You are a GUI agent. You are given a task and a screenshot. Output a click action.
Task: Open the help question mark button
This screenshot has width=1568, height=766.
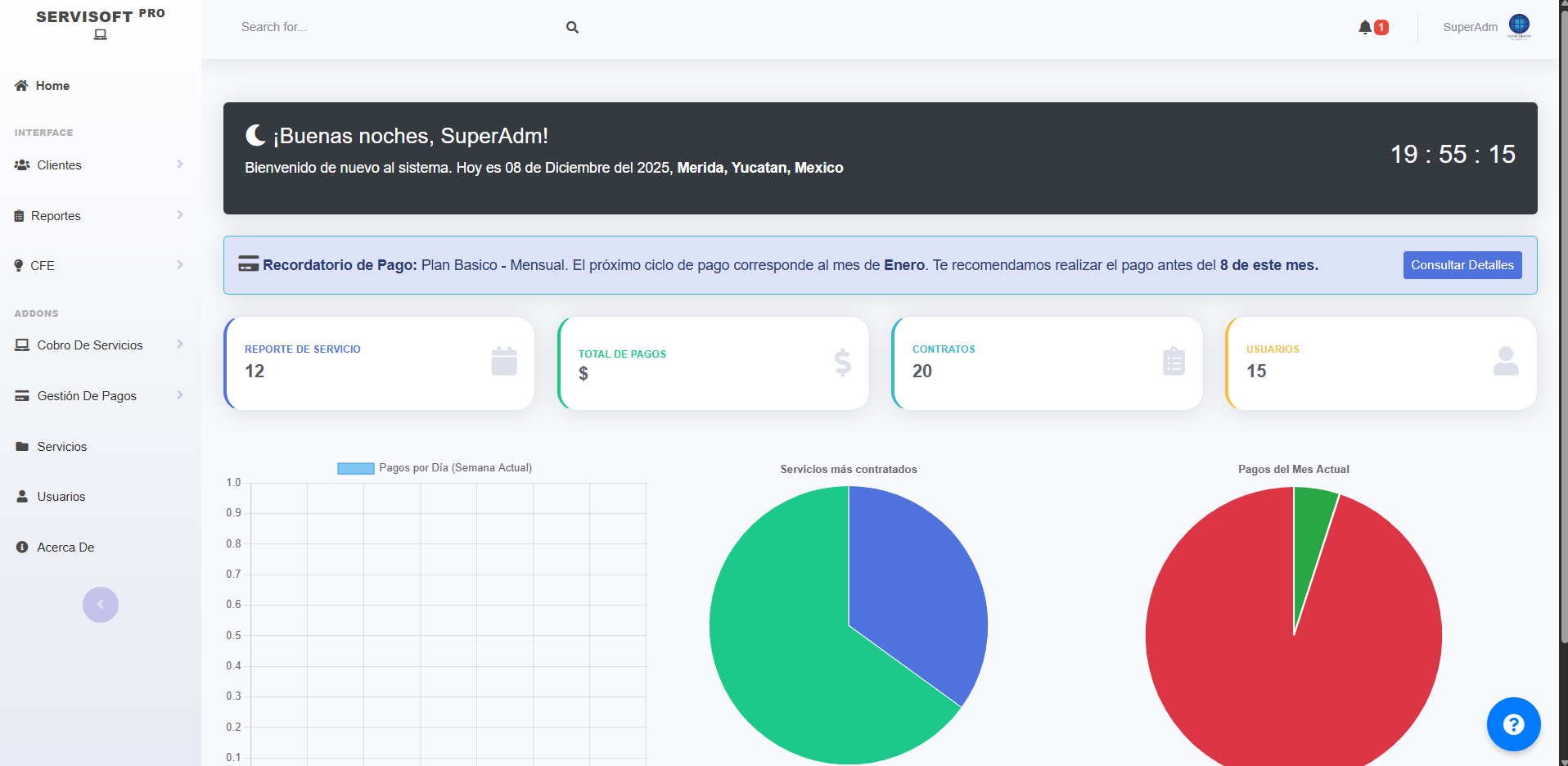(x=1513, y=724)
